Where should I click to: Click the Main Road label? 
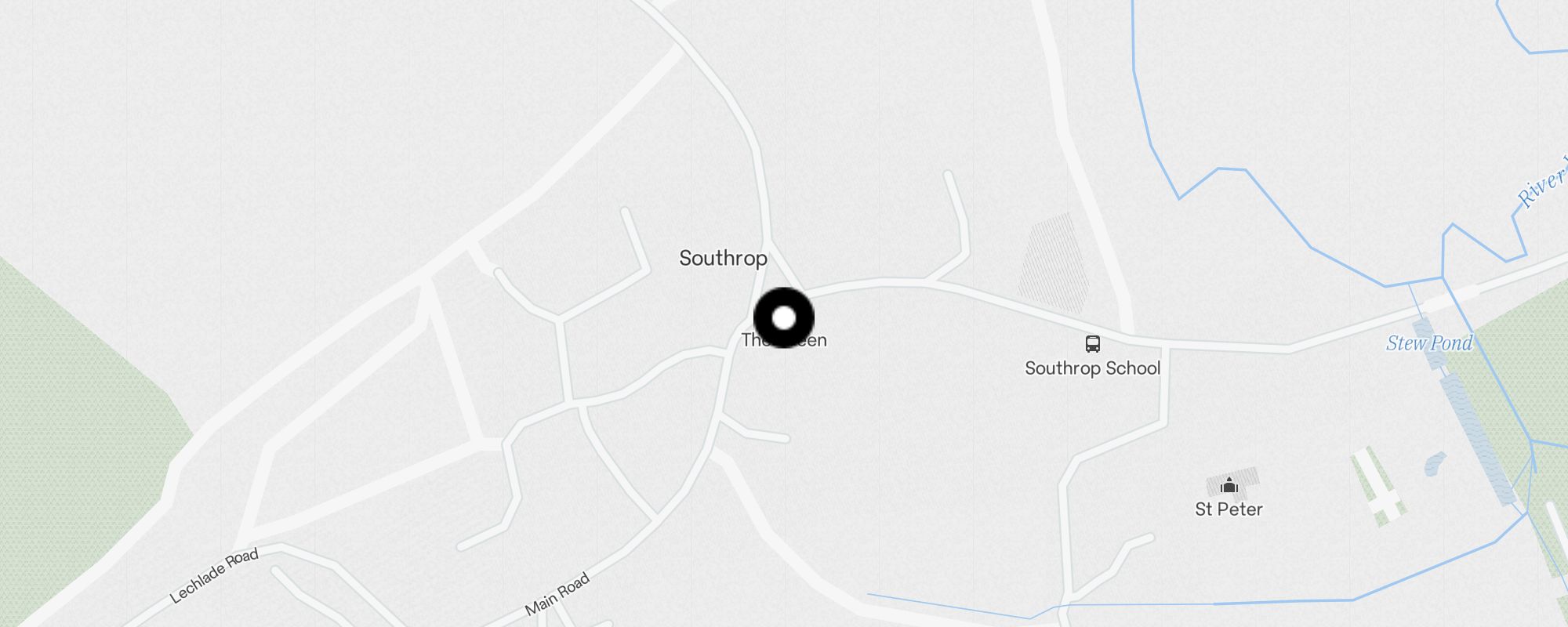click(x=557, y=594)
